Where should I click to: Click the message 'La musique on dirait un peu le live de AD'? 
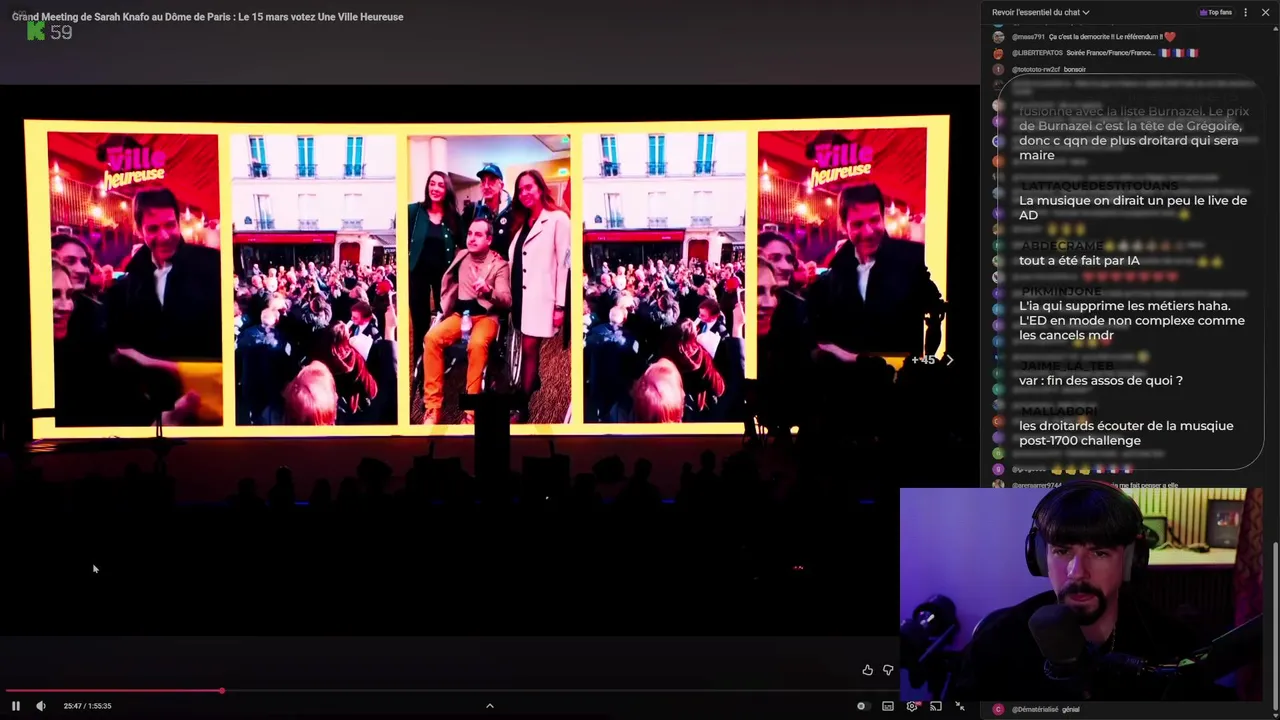tap(1133, 207)
